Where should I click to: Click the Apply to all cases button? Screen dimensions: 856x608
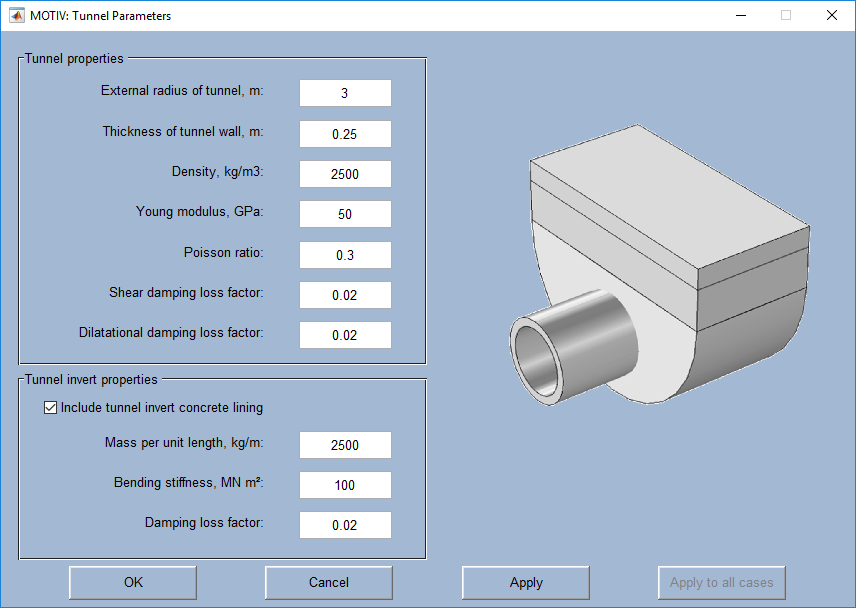(721, 583)
